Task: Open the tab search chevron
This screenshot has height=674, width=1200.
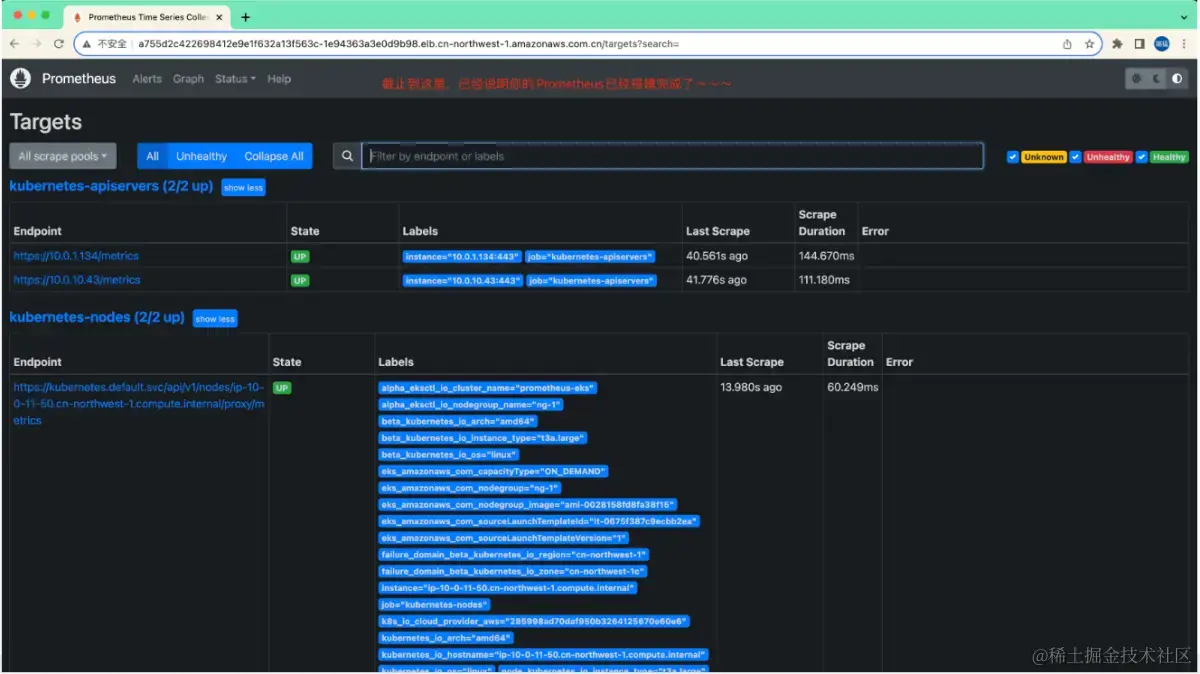Action: click(x=1183, y=17)
